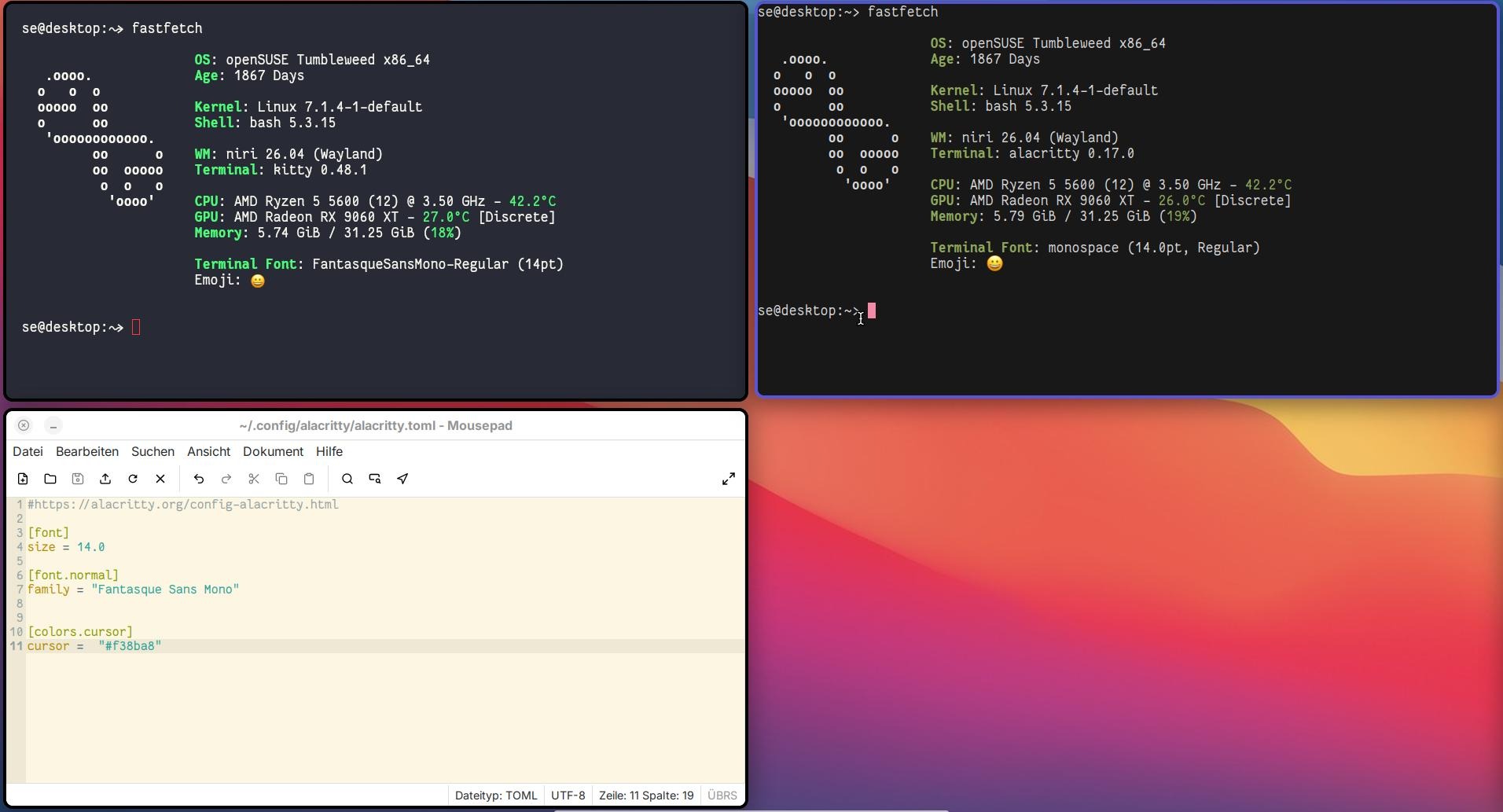This screenshot has width=1503, height=812.
Task: Copy selection using the toolbar copy icon
Action: (x=281, y=479)
